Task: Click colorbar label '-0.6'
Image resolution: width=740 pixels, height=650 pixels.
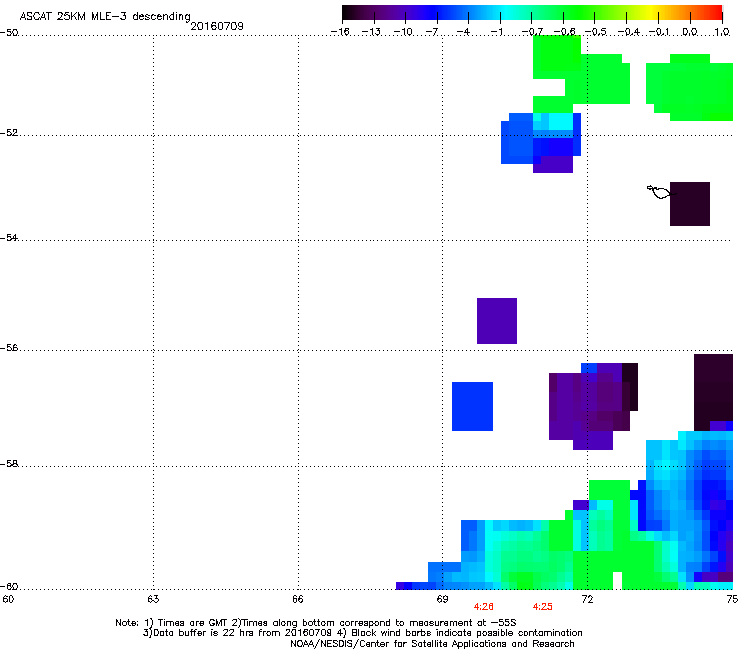Action: [564, 32]
